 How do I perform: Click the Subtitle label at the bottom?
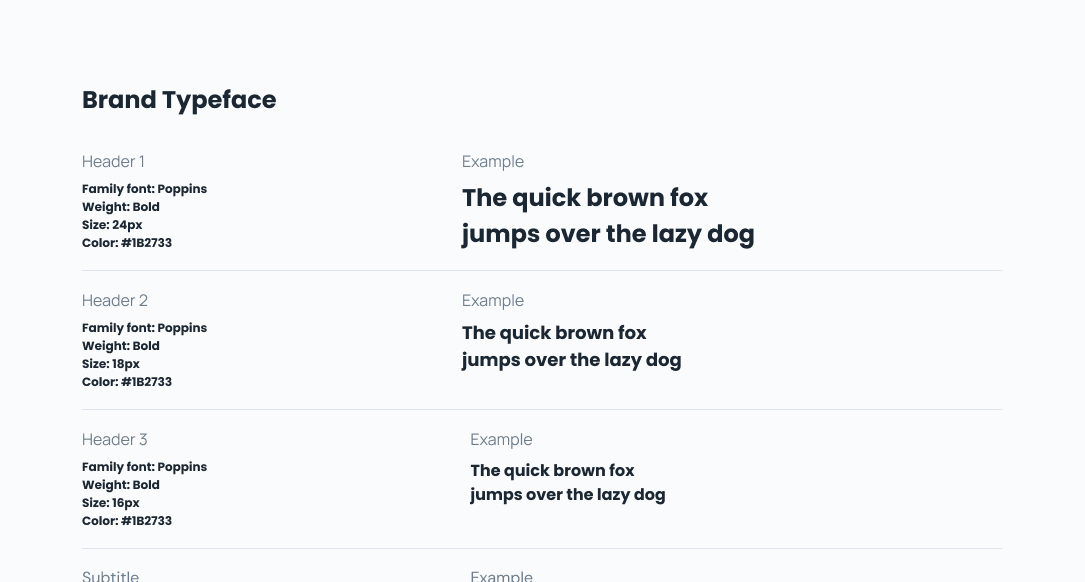point(111,576)
